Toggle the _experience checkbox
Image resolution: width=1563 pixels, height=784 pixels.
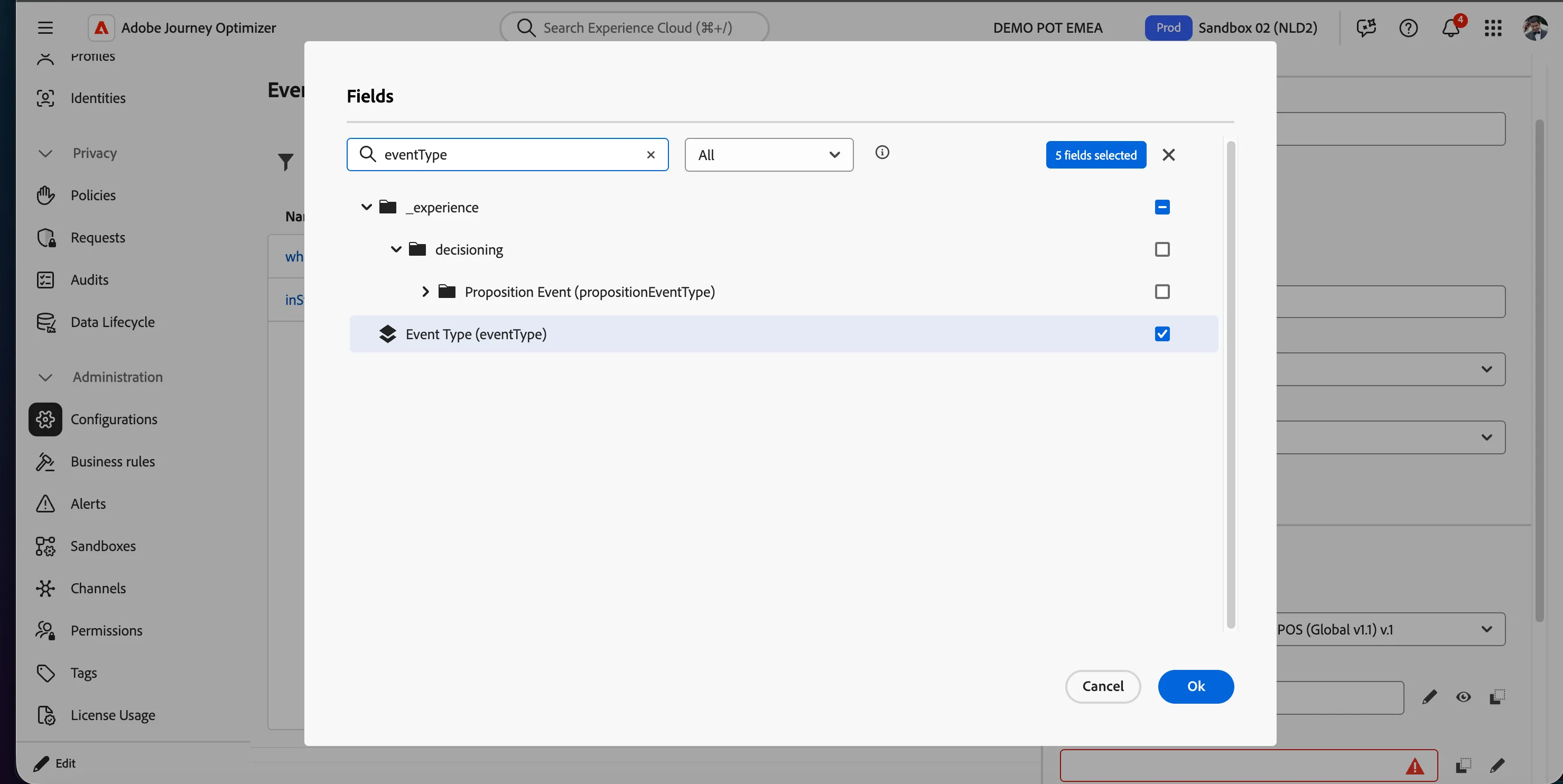[x=1162, y=208]
